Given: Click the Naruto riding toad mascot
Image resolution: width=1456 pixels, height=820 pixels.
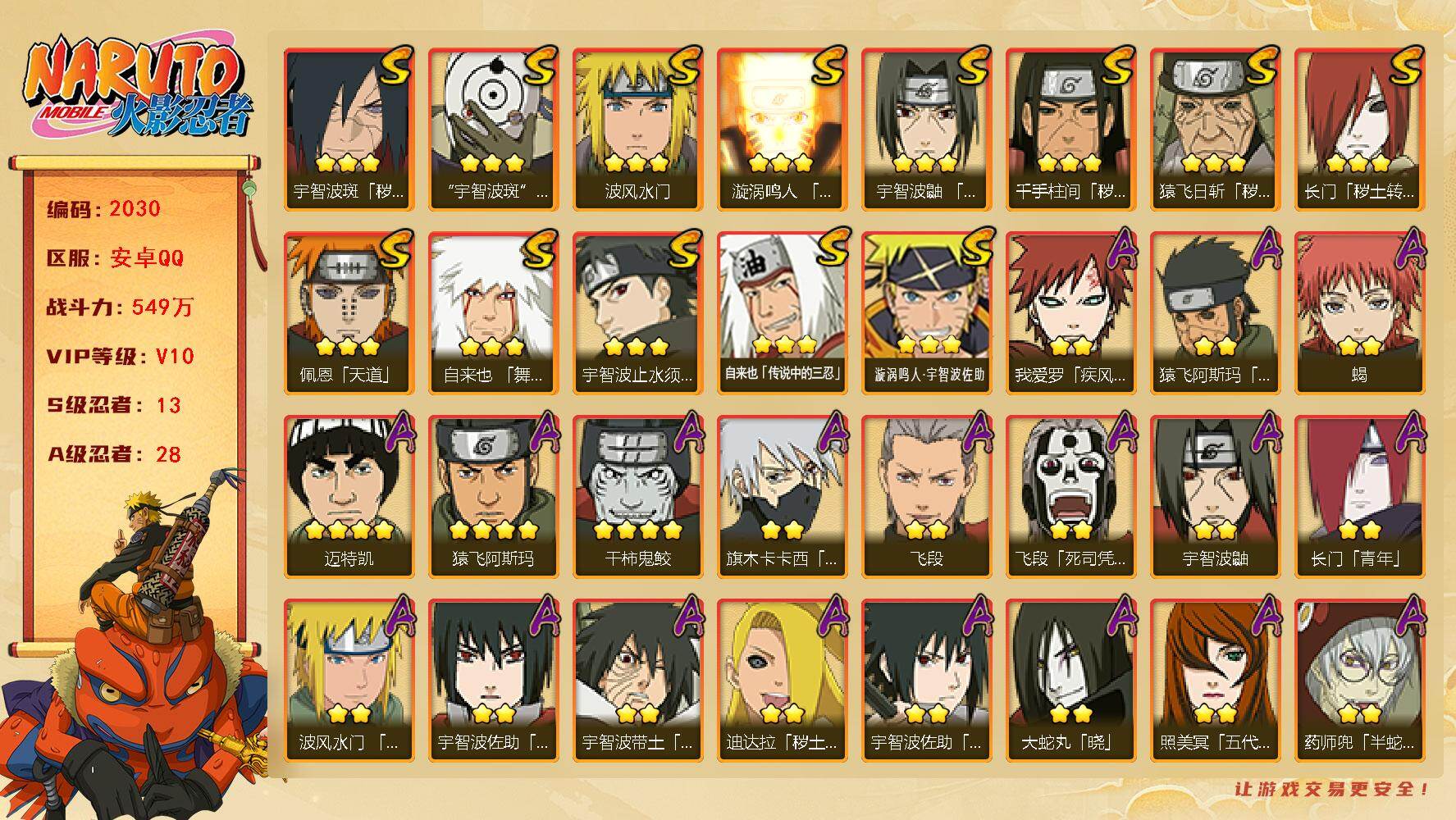Looking at the screenshot, I should [135, 648].
